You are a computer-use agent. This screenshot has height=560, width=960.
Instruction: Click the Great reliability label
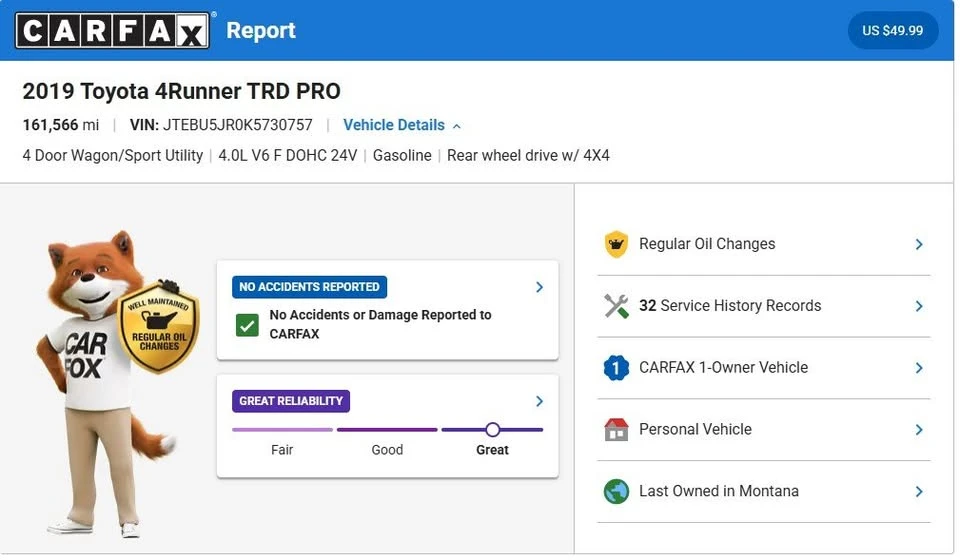[x=492, y=450]
